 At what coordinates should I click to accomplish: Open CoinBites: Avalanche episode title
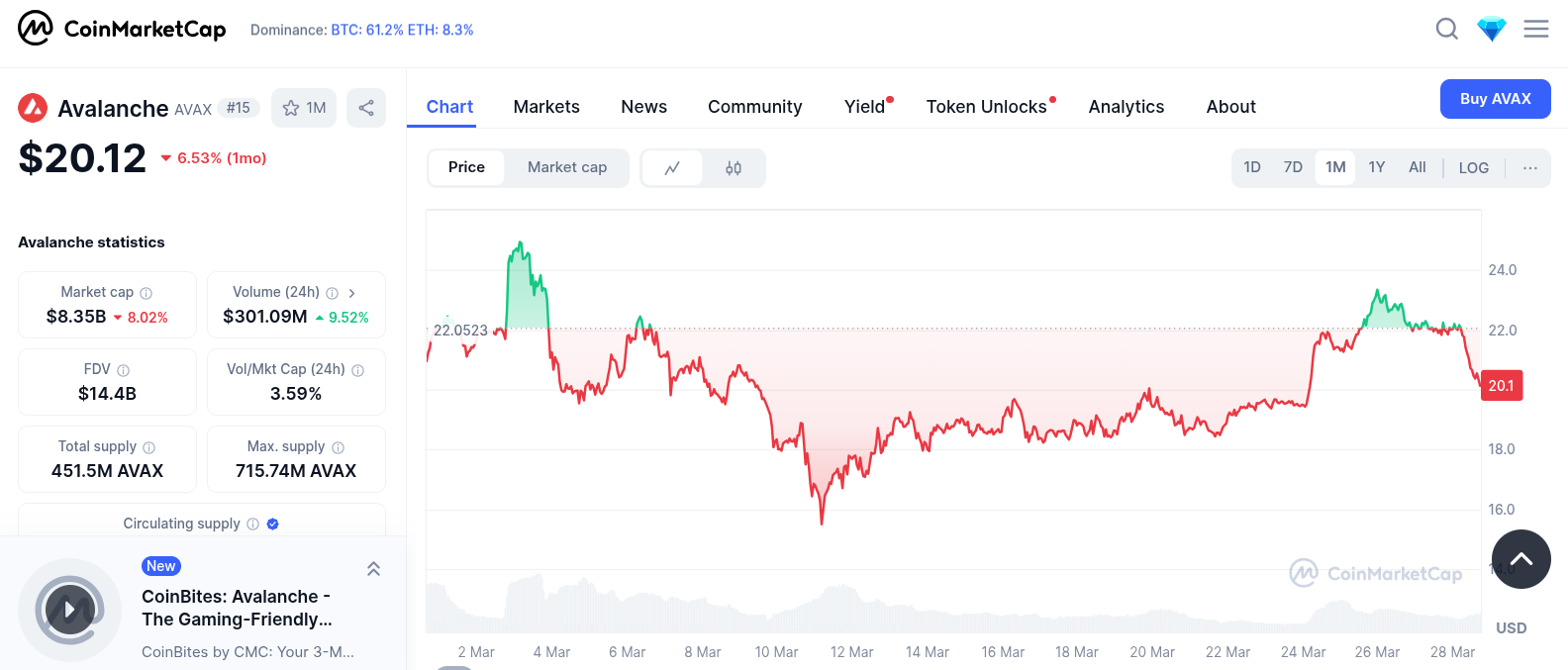pyautogui.click(x=237, y=608)
